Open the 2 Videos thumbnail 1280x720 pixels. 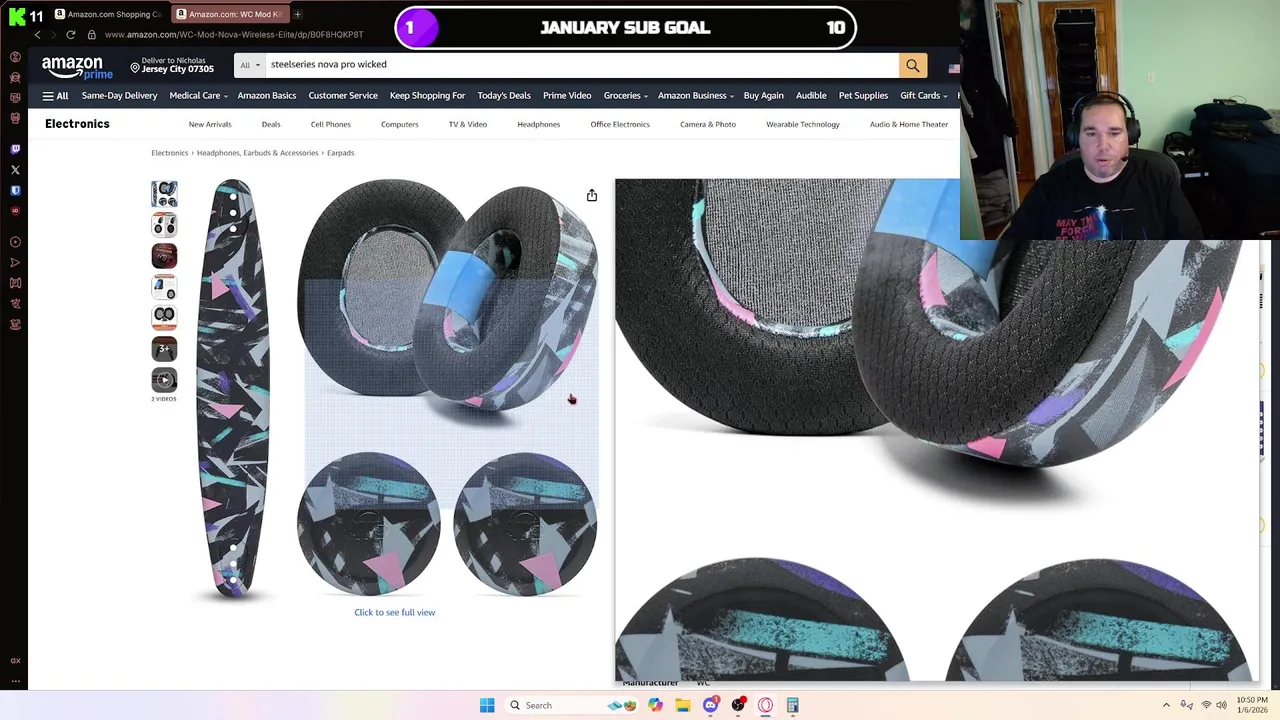click(x=164, y=380)
